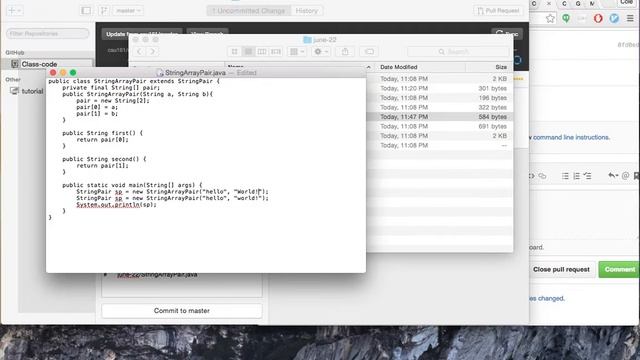Screen dimensions: 640x360
Task: Switch Finder to cover flow view
Action: (x=276, y=51)
